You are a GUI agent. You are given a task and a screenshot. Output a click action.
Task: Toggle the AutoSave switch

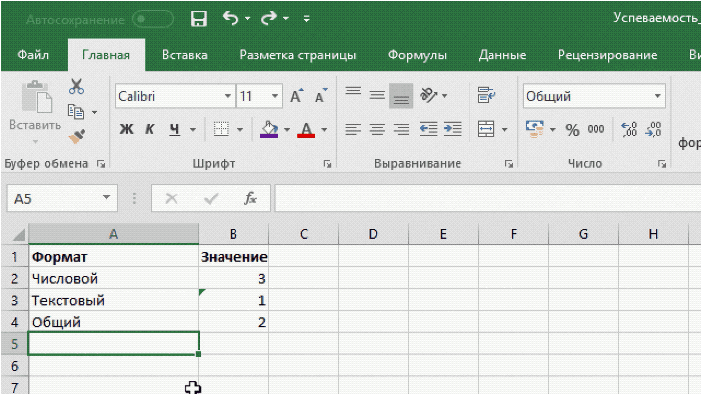pyautogui.click(x=153, y=19)
